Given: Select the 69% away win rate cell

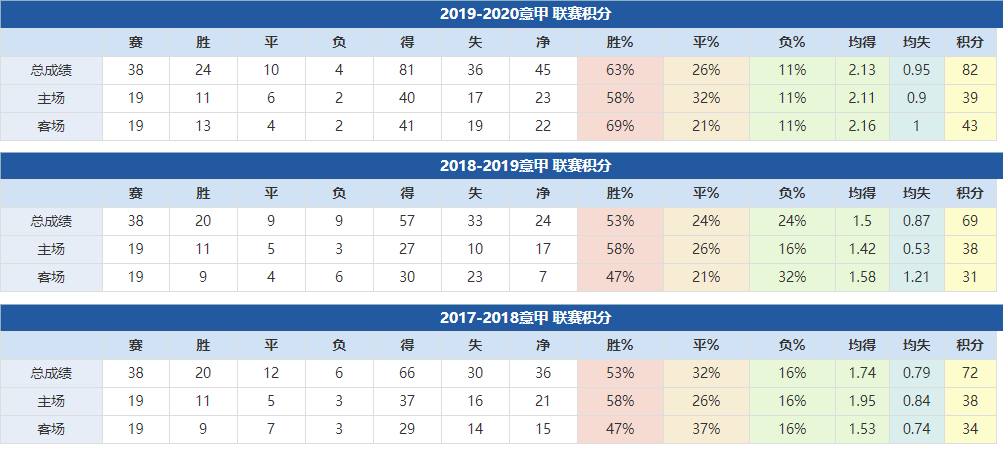Looking at the screenshot, I should point(620,126).
